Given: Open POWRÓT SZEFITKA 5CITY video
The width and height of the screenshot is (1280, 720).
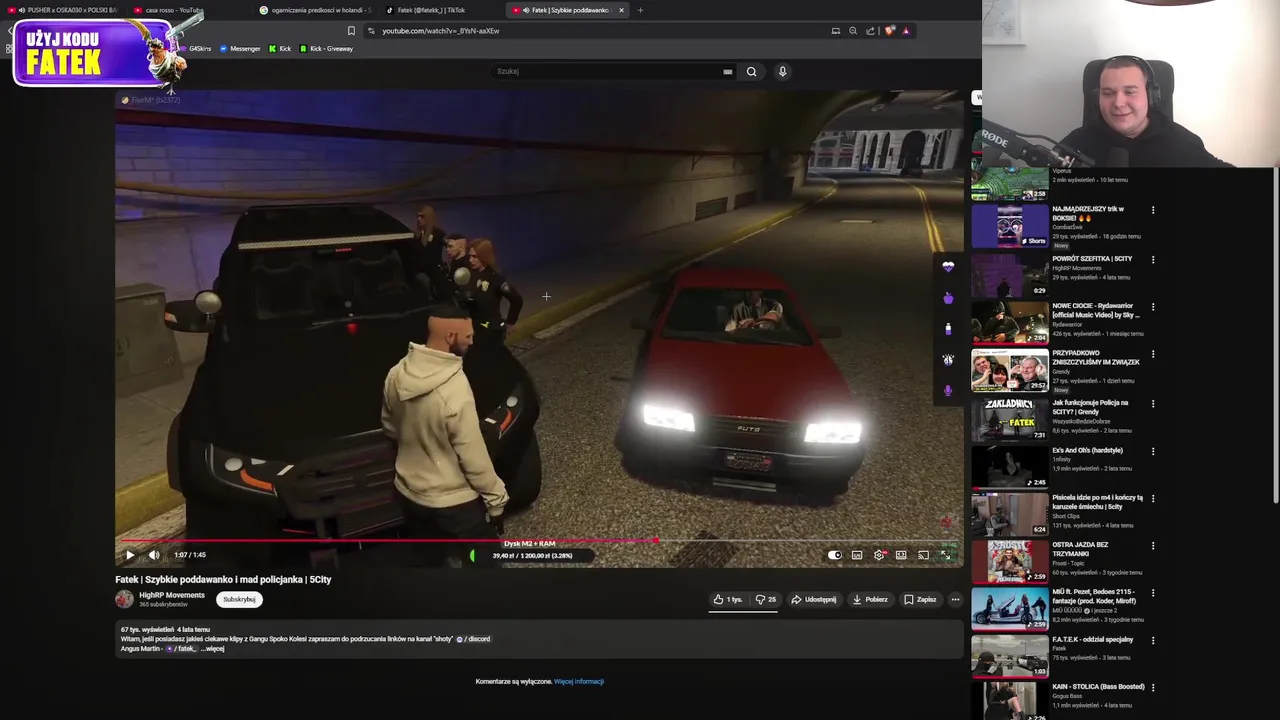Looking at the screenshot, I should [x=1092, y=259].
